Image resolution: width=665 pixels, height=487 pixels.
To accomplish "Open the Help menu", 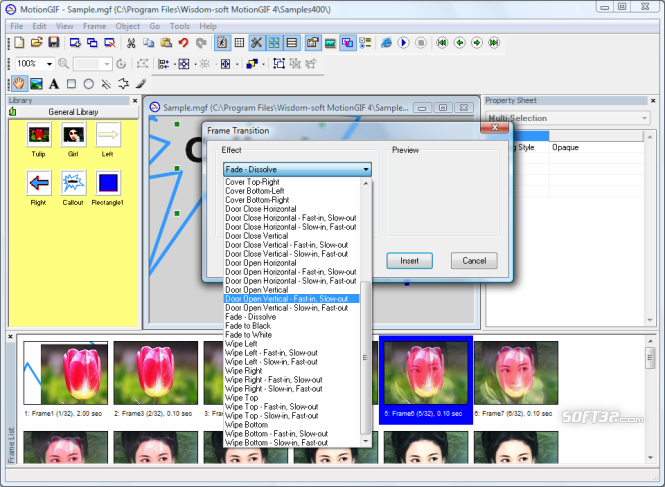I will (x=208, y=26).
